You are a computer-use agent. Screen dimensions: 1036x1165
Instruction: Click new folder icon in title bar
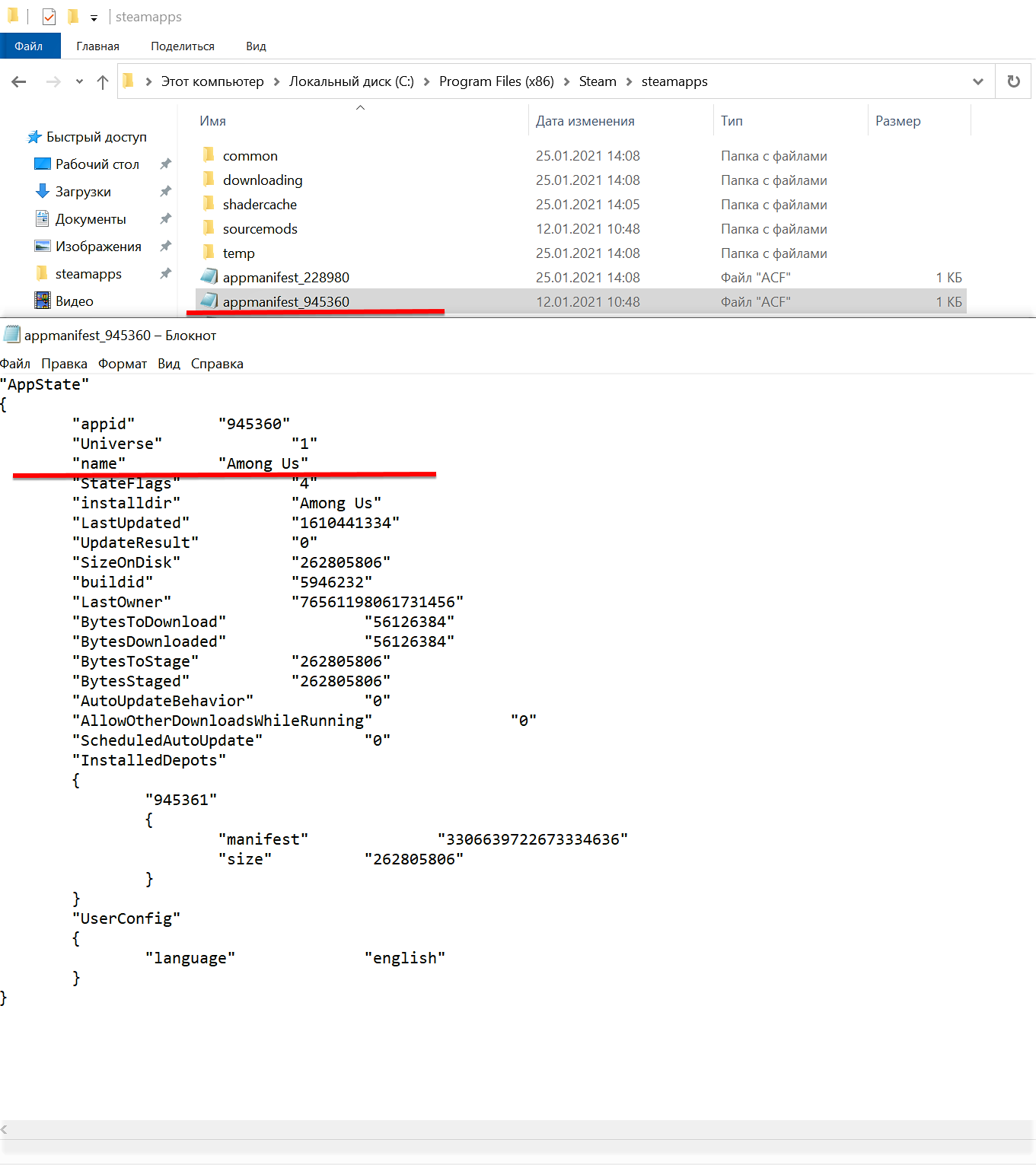(73, 17)
